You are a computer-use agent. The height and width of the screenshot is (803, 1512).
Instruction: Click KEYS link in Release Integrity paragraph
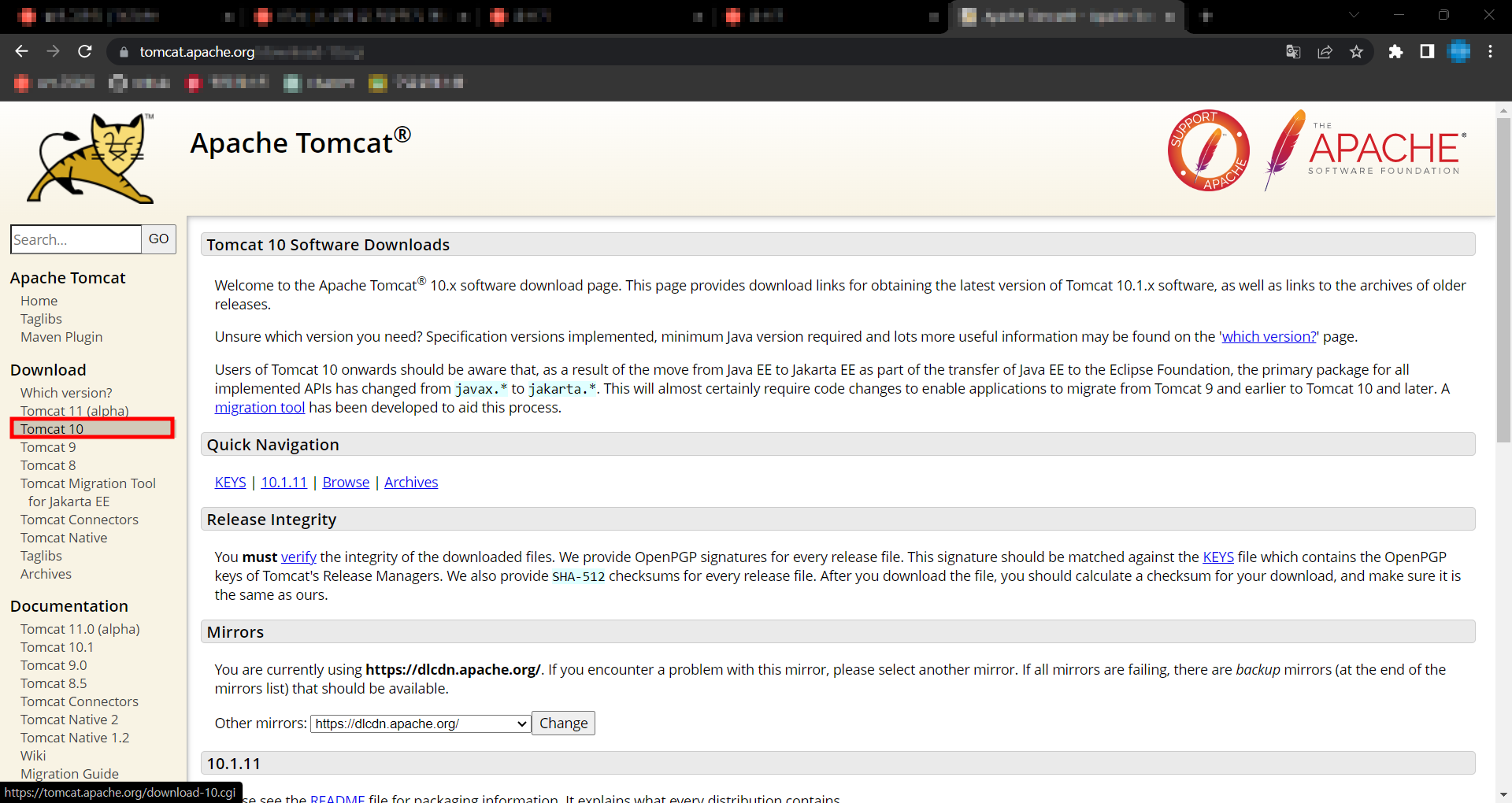click(x=1218, y=557)
